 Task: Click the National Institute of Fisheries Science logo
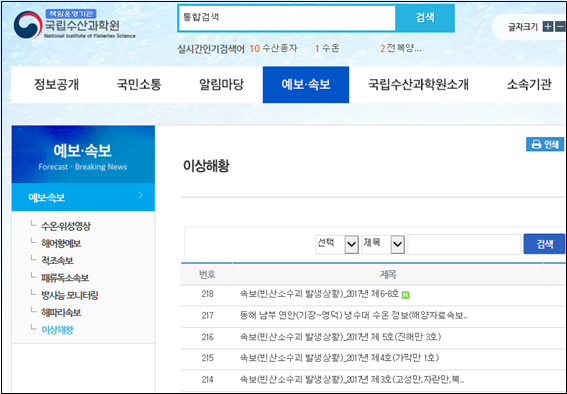click(74, 25)
